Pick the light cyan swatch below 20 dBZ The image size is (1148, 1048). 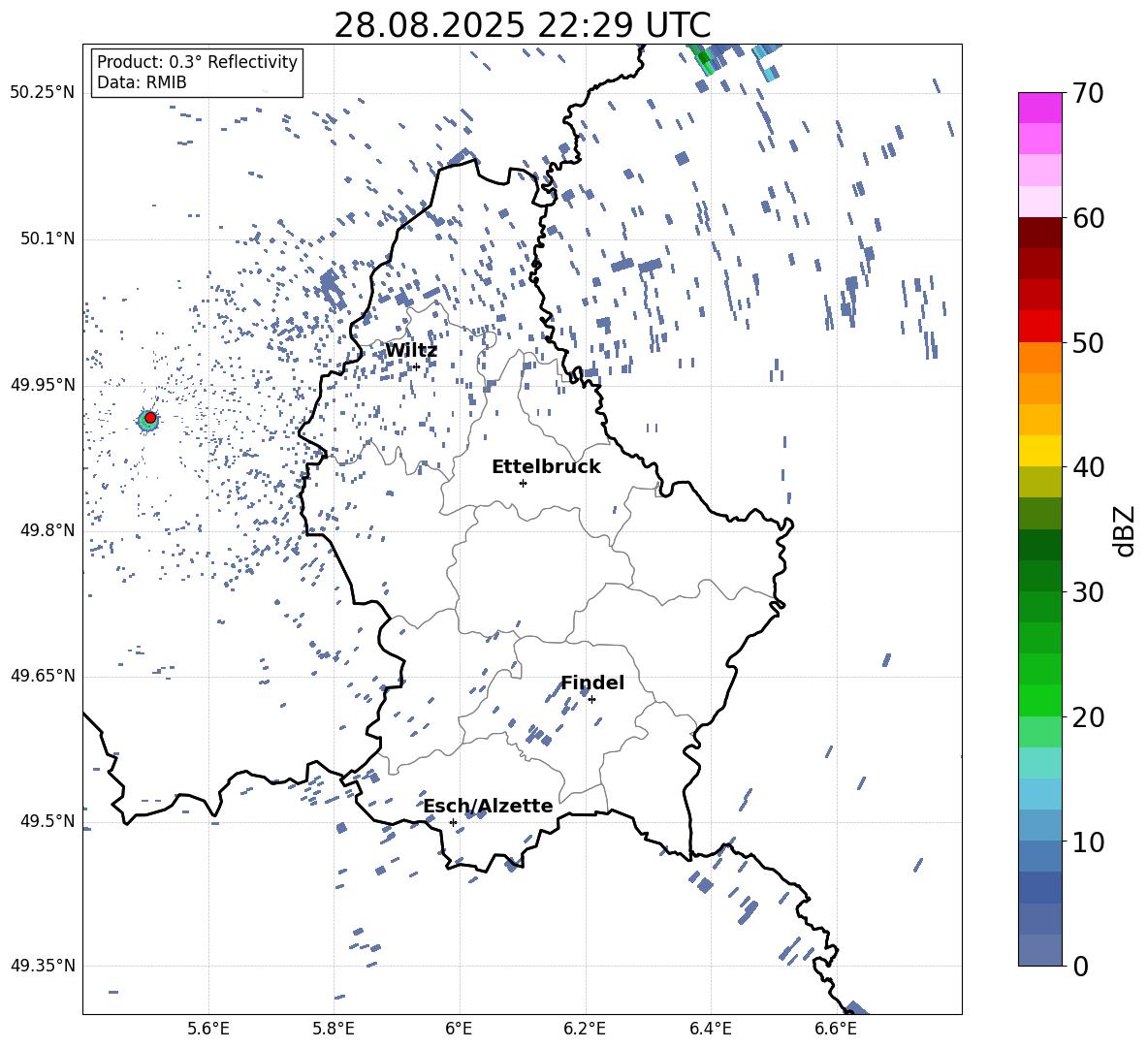1039,763
